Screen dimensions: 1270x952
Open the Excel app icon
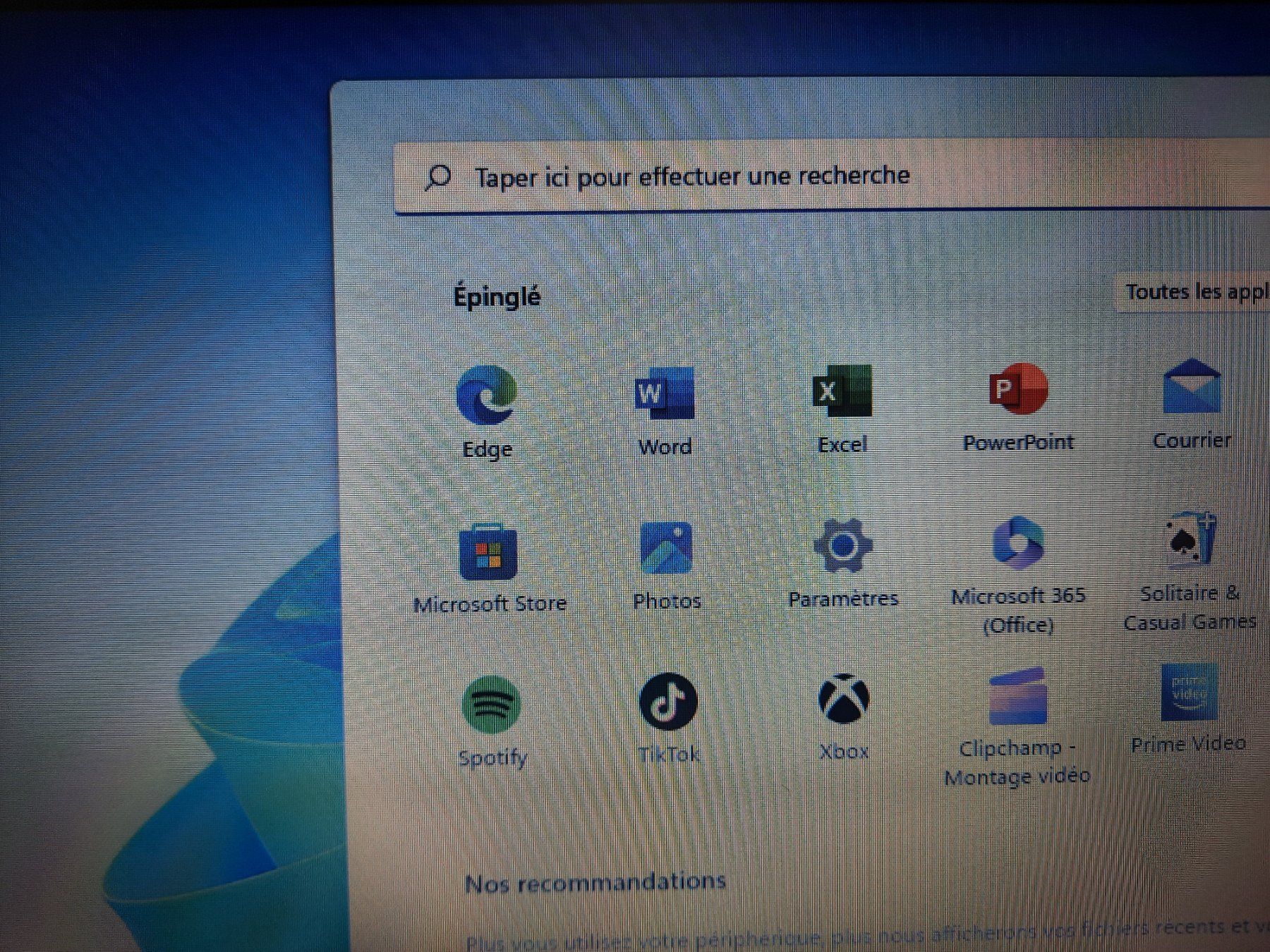tap(842, 391)
